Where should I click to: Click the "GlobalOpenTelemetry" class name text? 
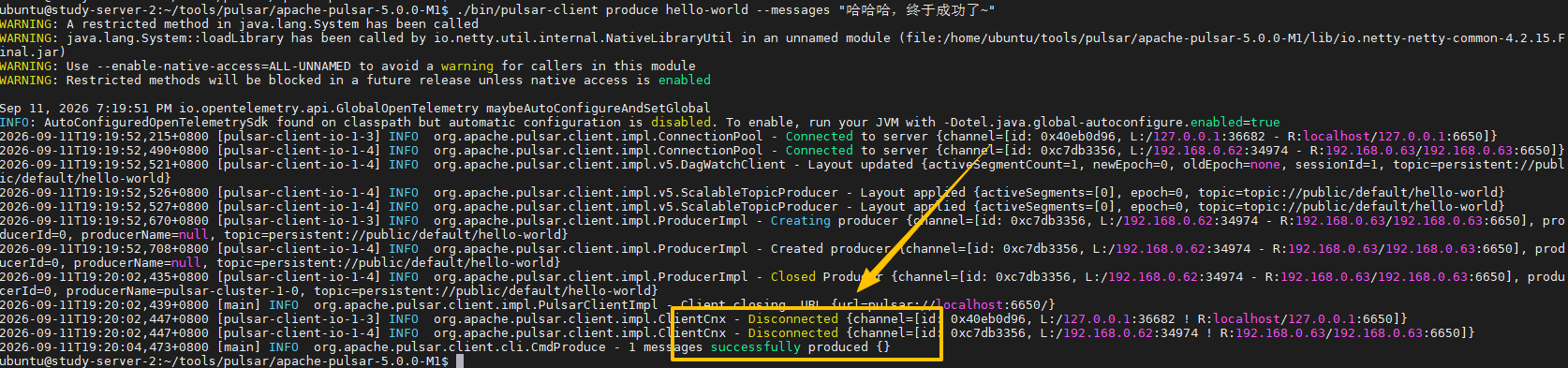pyautogui.click(x=407, y=108)
